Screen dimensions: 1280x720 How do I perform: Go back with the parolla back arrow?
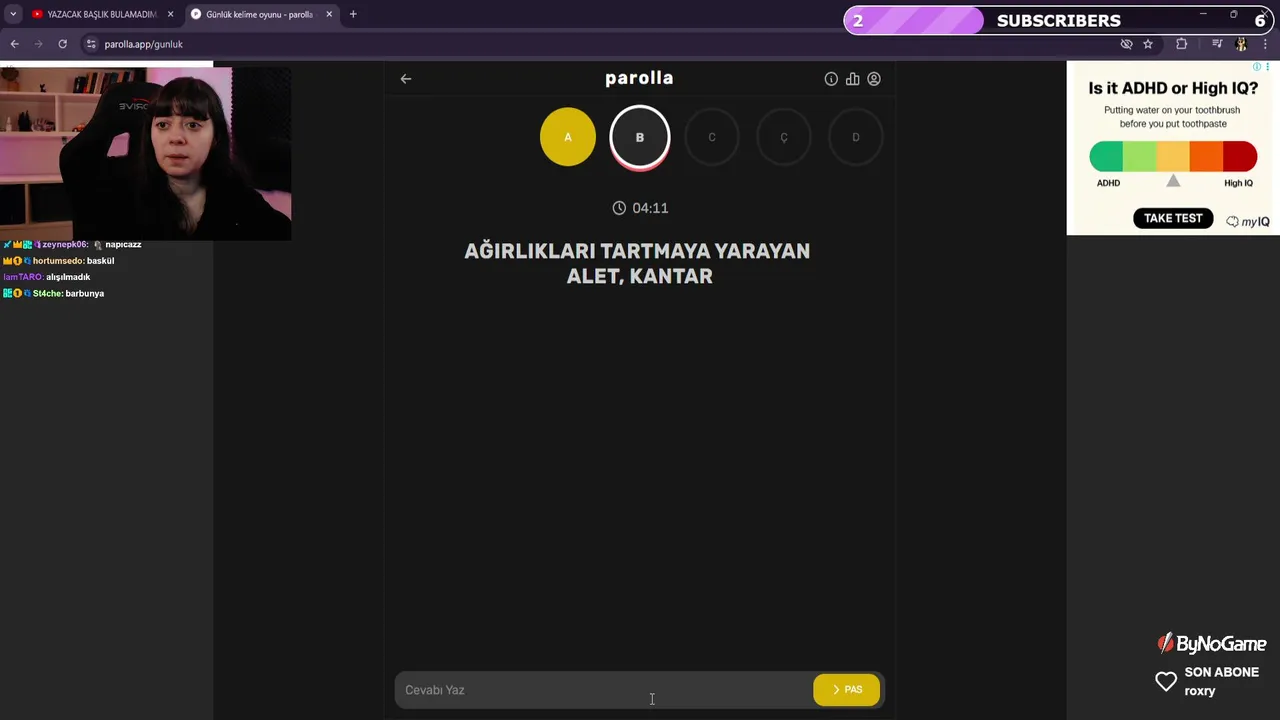[x=406, y=79]
